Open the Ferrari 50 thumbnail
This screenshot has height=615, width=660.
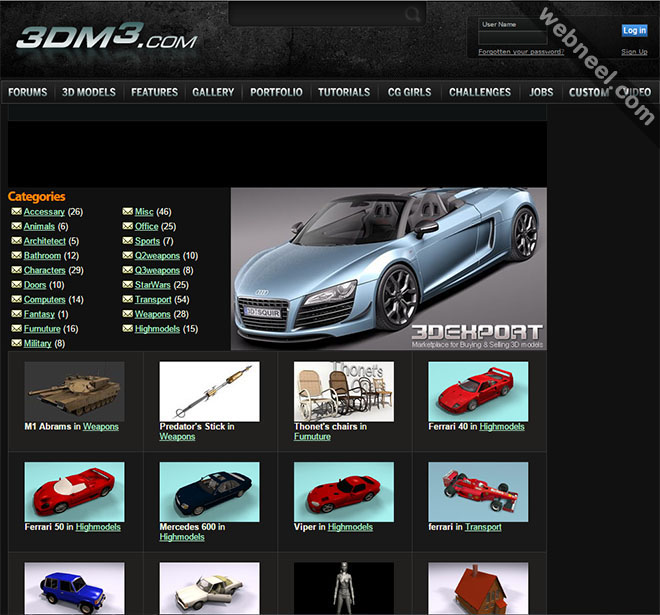[75, 492]
